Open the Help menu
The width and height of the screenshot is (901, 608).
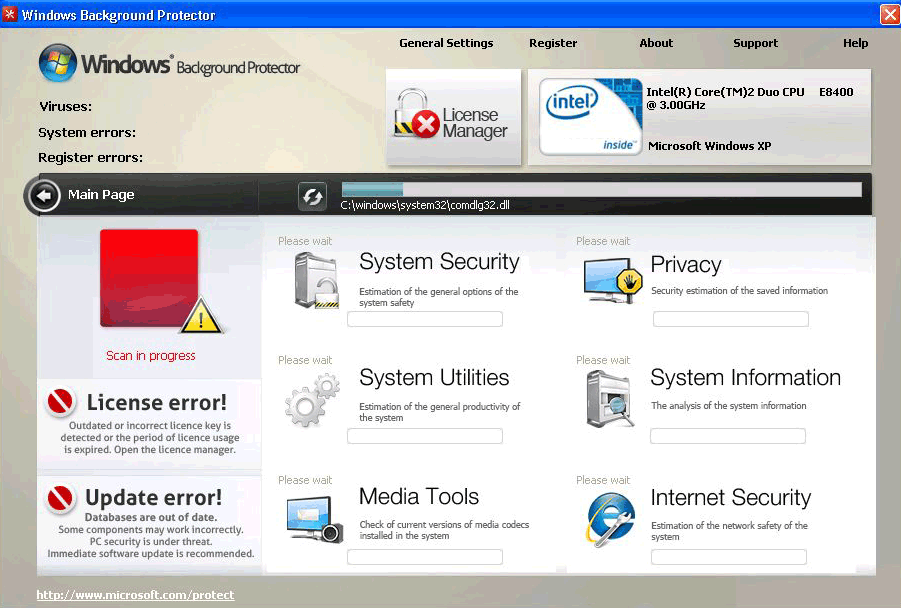tap(855, 43)
